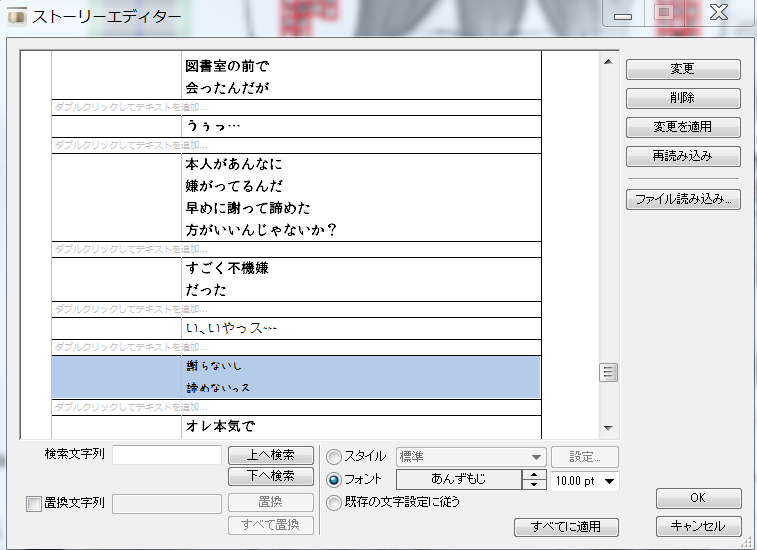Open the あんずもじ font selector
This screenshot has width=757, height=550.
[459, 479]
